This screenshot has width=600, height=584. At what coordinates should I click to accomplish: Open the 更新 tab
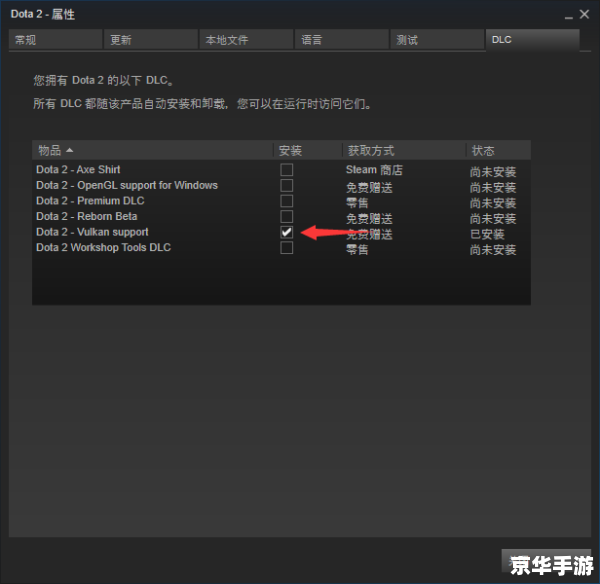point(151,40)
